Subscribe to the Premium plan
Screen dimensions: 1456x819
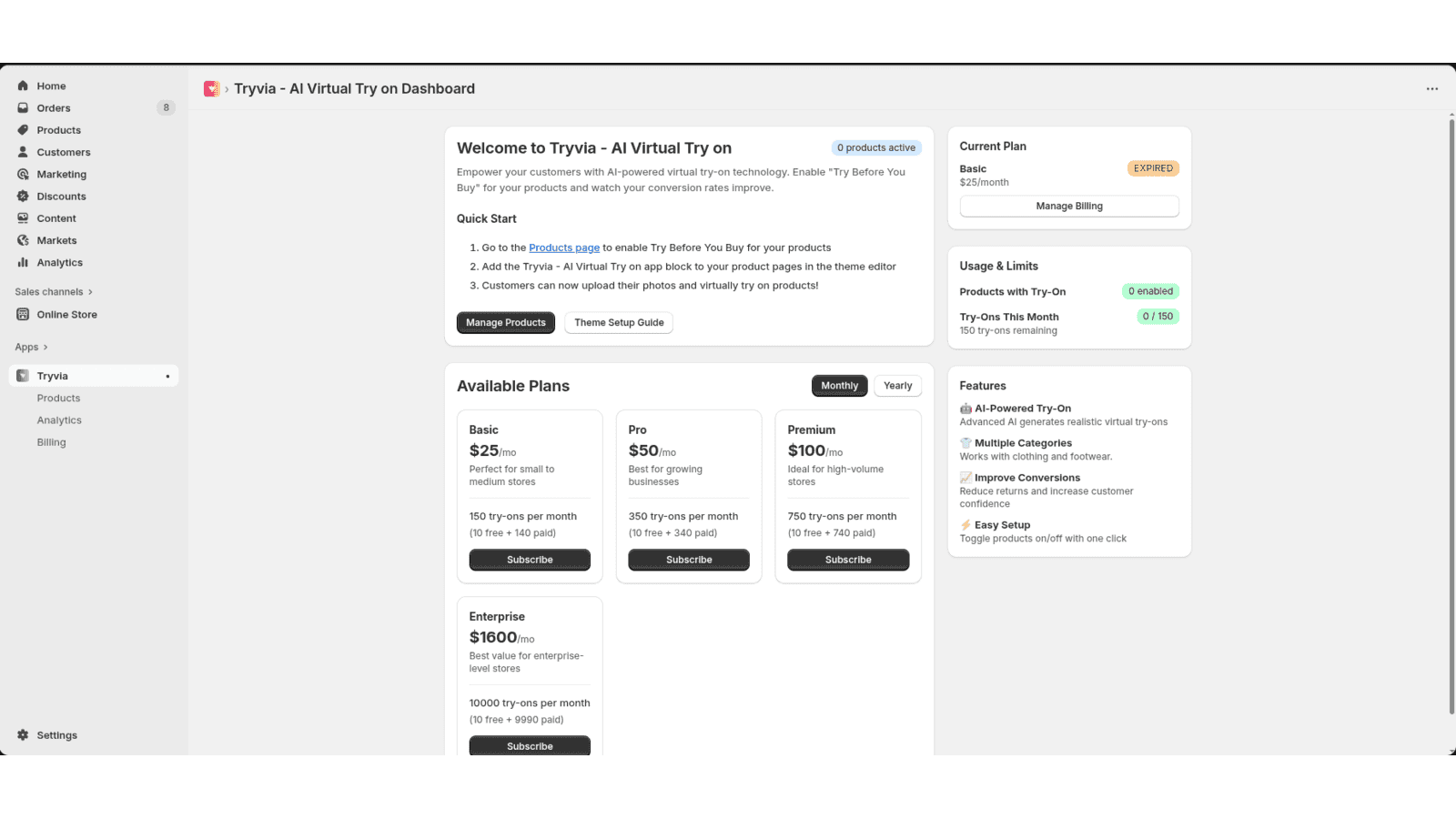coord(848,560)
